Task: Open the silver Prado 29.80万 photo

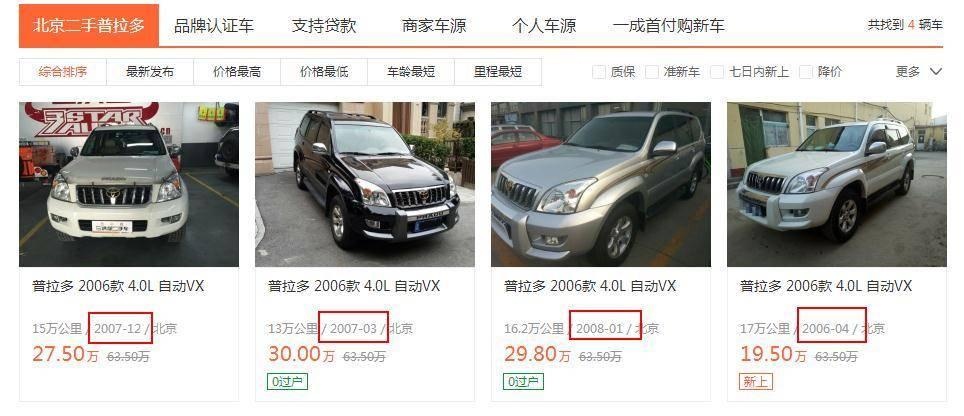Action: (x=601, y=184)
